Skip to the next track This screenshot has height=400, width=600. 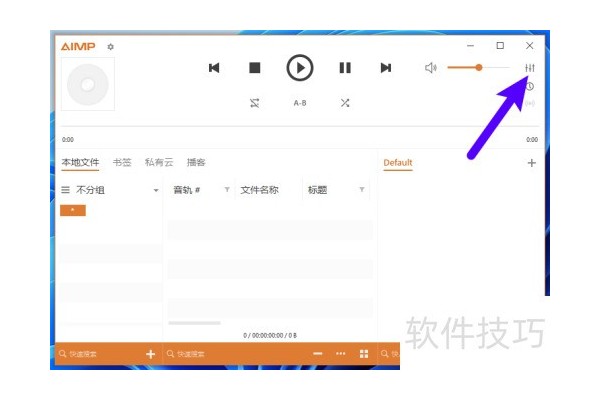pos(386,68)
